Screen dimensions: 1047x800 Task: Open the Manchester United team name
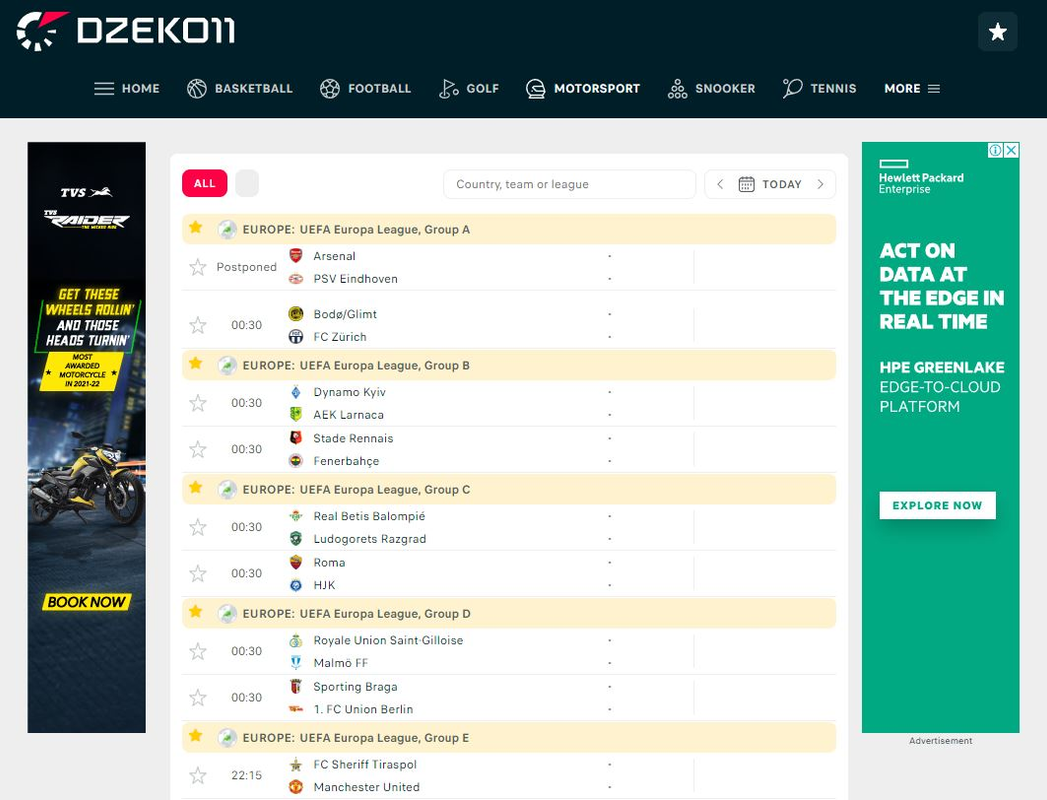pyautogui.click(x=367, y=787)
